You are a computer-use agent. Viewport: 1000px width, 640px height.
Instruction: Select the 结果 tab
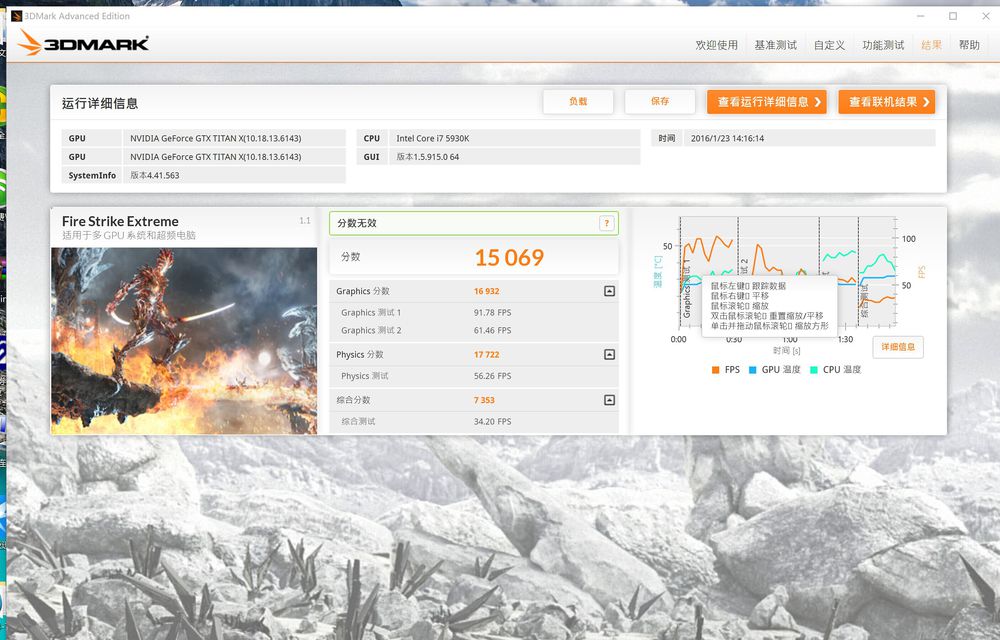point(931,45)
